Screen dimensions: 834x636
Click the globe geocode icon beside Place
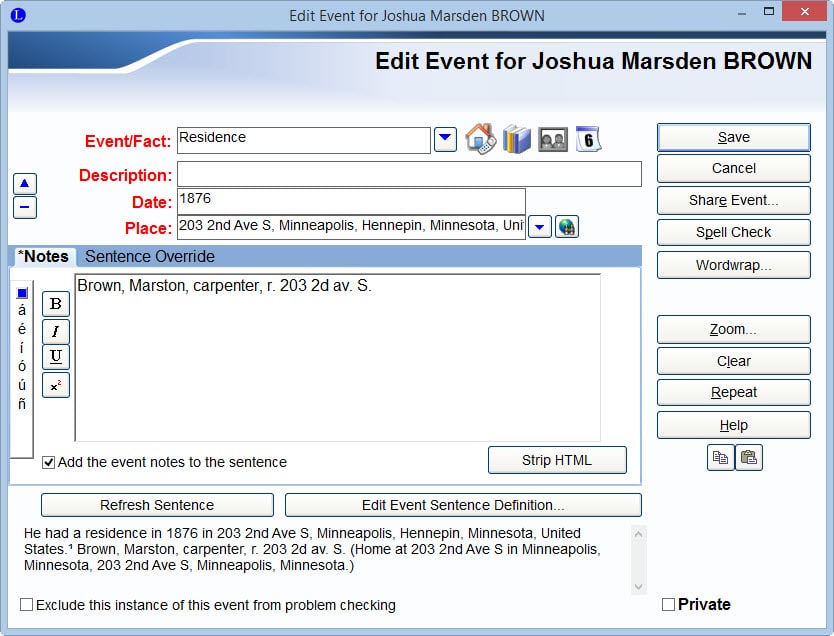[566, 227]
